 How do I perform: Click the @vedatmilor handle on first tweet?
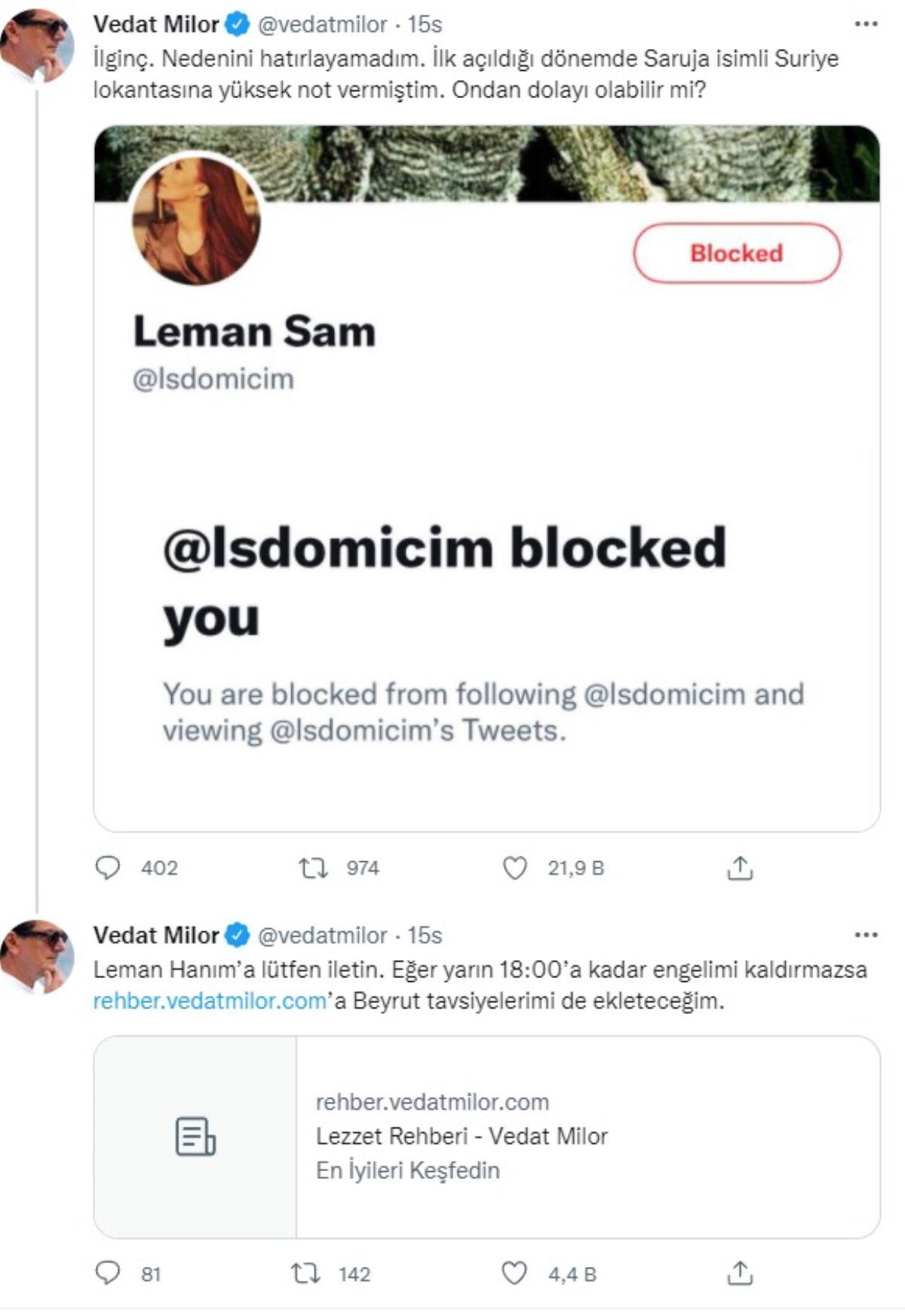point(322,24)
